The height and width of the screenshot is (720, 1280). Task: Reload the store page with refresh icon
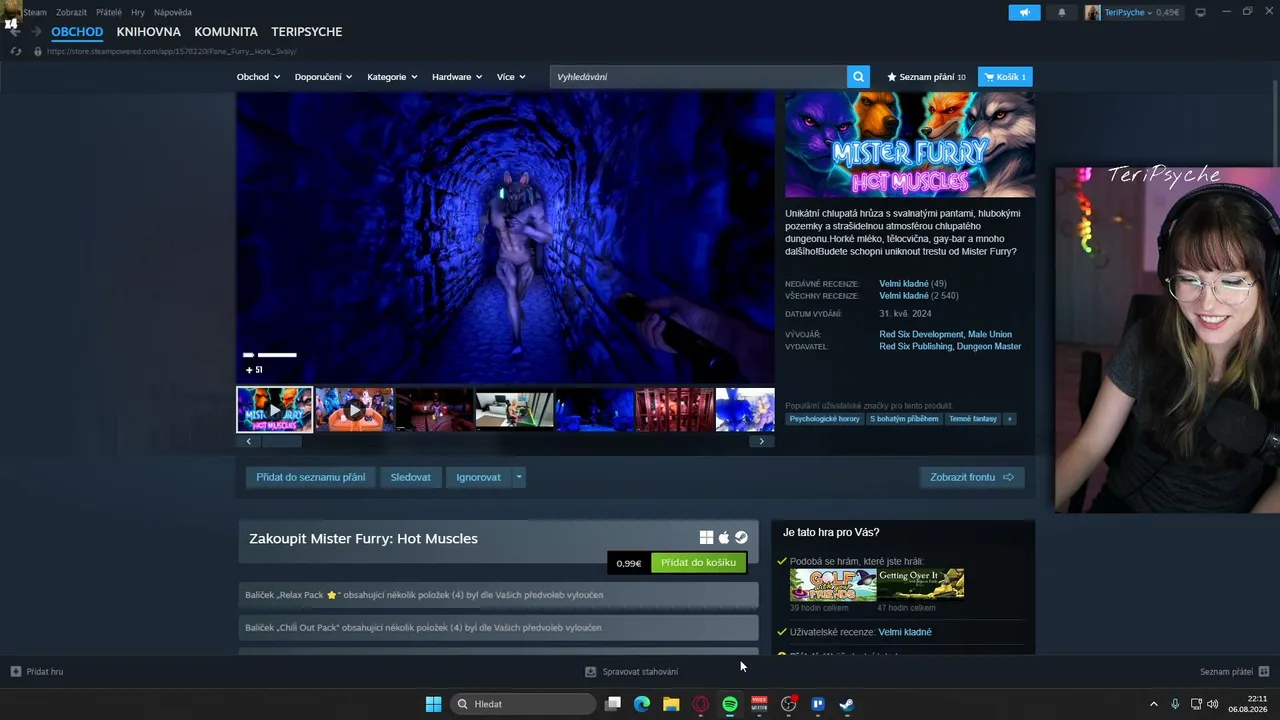point(15,51)
